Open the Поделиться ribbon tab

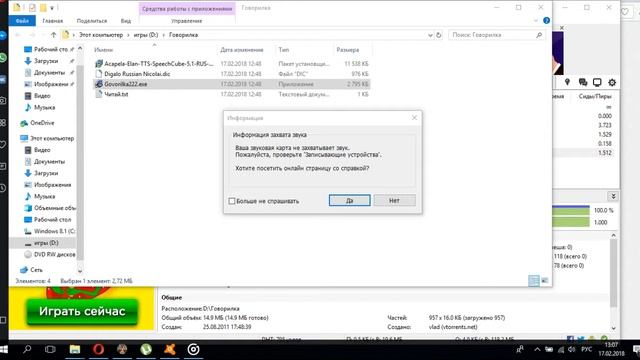(x=92, y=21)
